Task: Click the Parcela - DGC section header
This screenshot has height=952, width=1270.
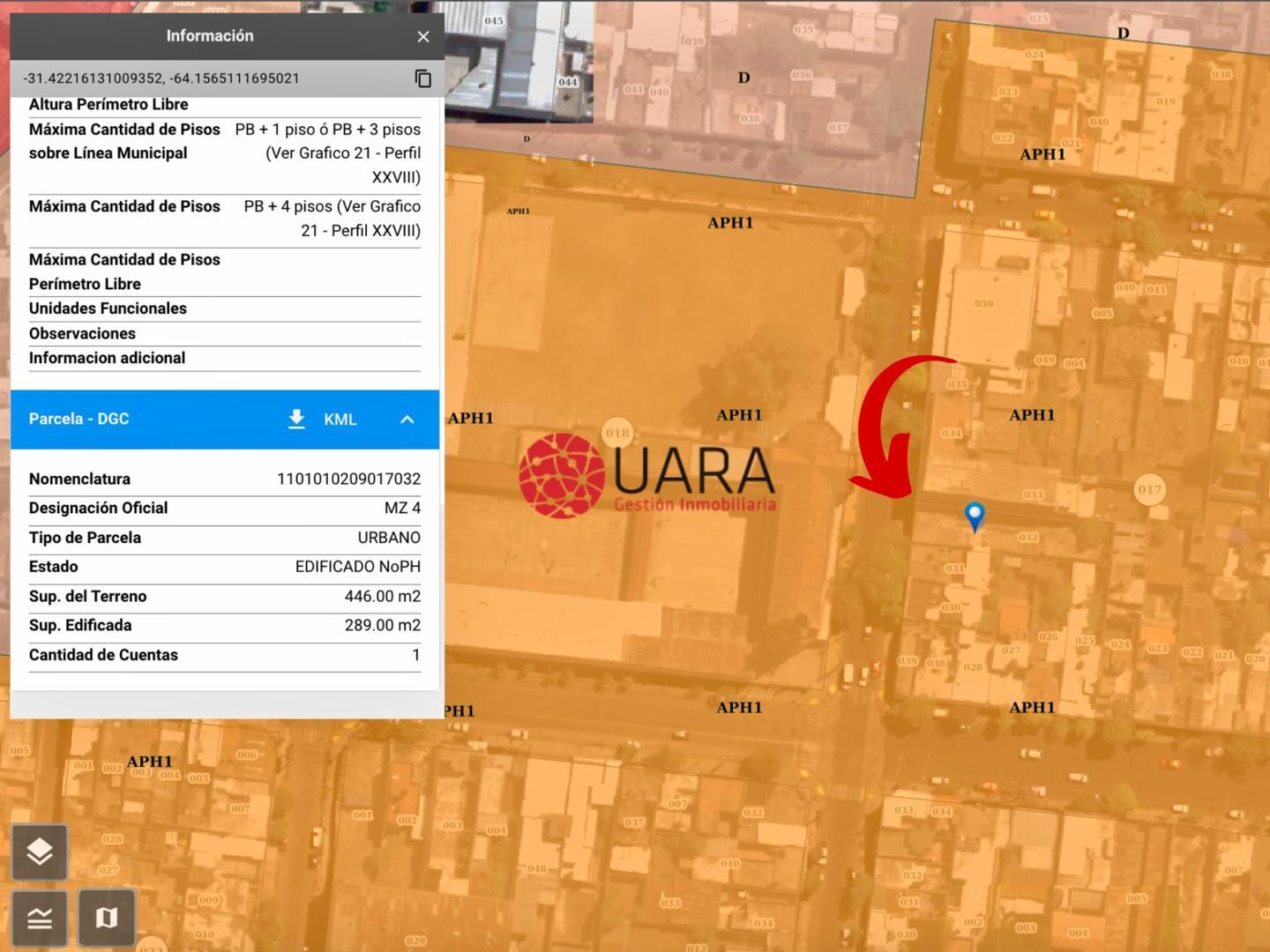Action: click(79, 419)
